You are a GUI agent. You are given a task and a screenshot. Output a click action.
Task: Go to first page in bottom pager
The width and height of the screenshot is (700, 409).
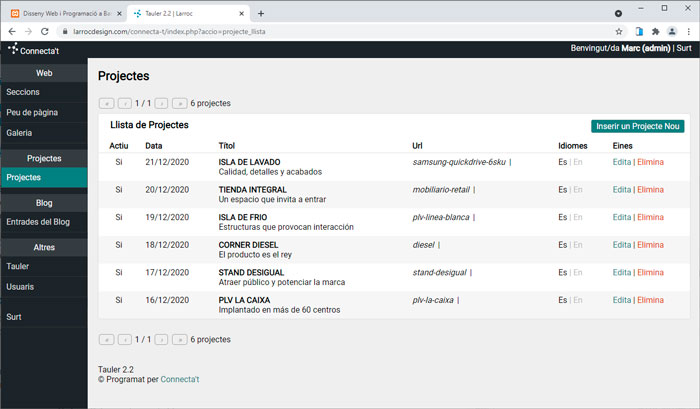[x=106, y=339]
